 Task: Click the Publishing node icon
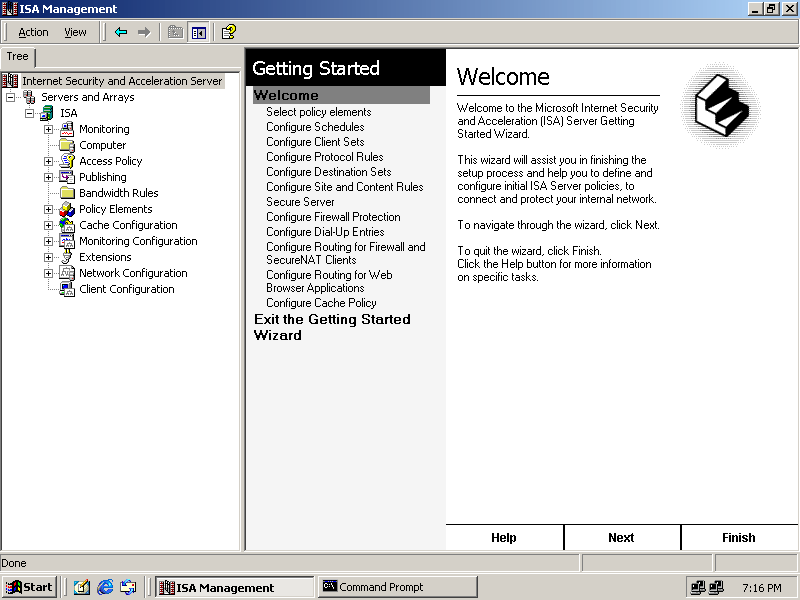click(67, 177)
